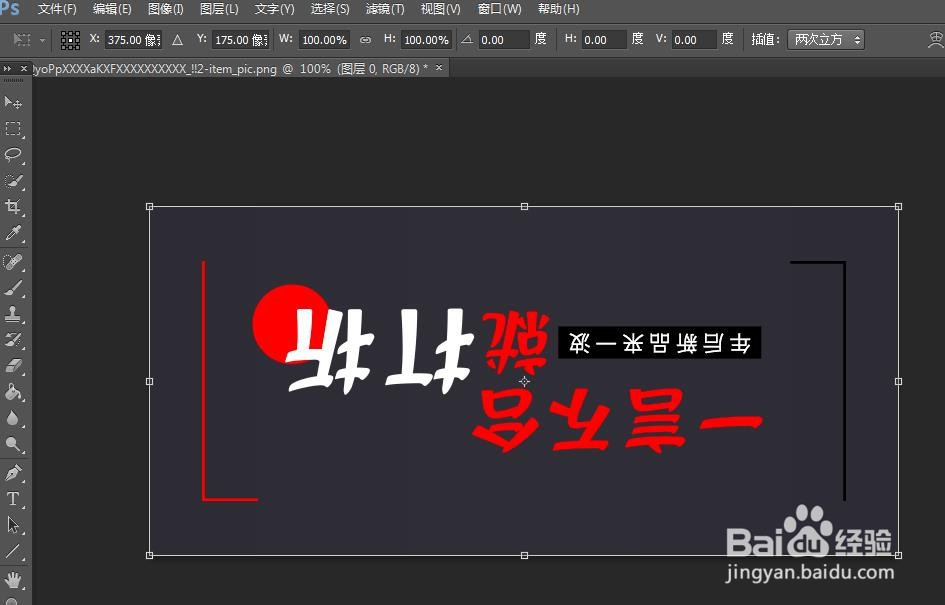Select the Move tool
Image resolution: width=945 pixels, height=605 pixels.
coord(13,102)
